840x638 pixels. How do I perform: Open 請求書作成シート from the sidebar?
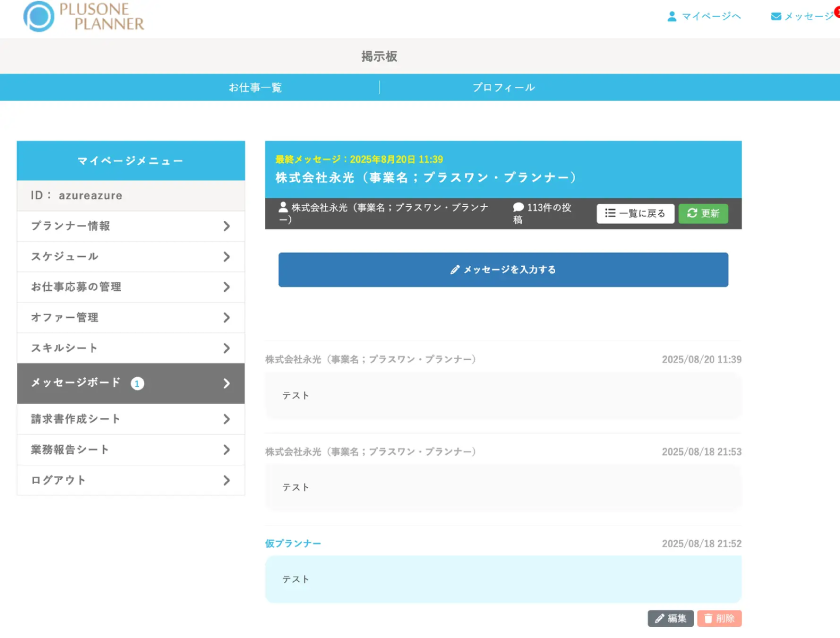[76, 419]
